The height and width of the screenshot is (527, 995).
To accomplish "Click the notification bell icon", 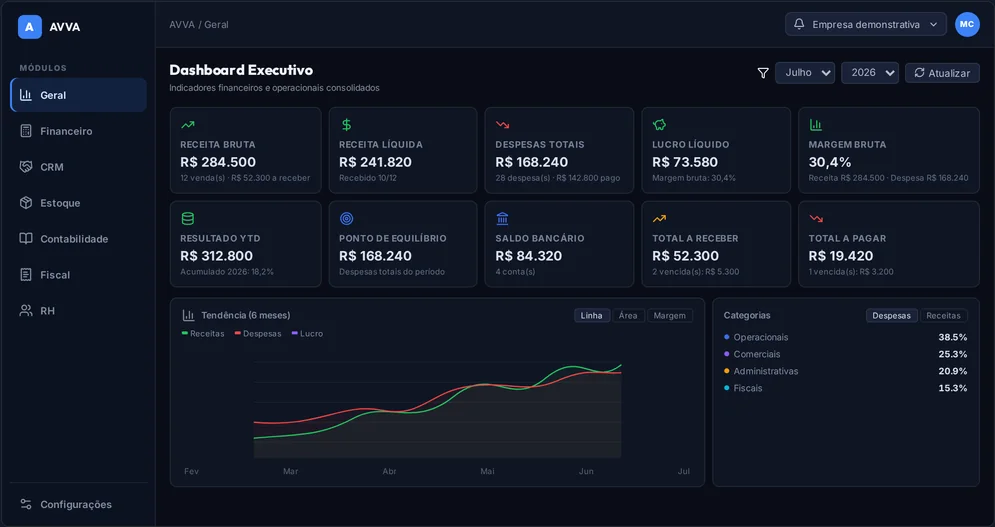I will pyautogui.click(x=800, y=24).
